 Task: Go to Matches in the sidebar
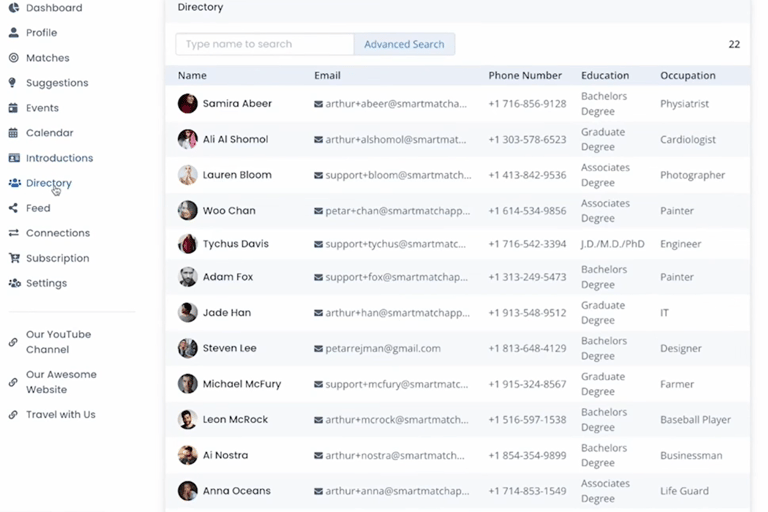[48, 58]
